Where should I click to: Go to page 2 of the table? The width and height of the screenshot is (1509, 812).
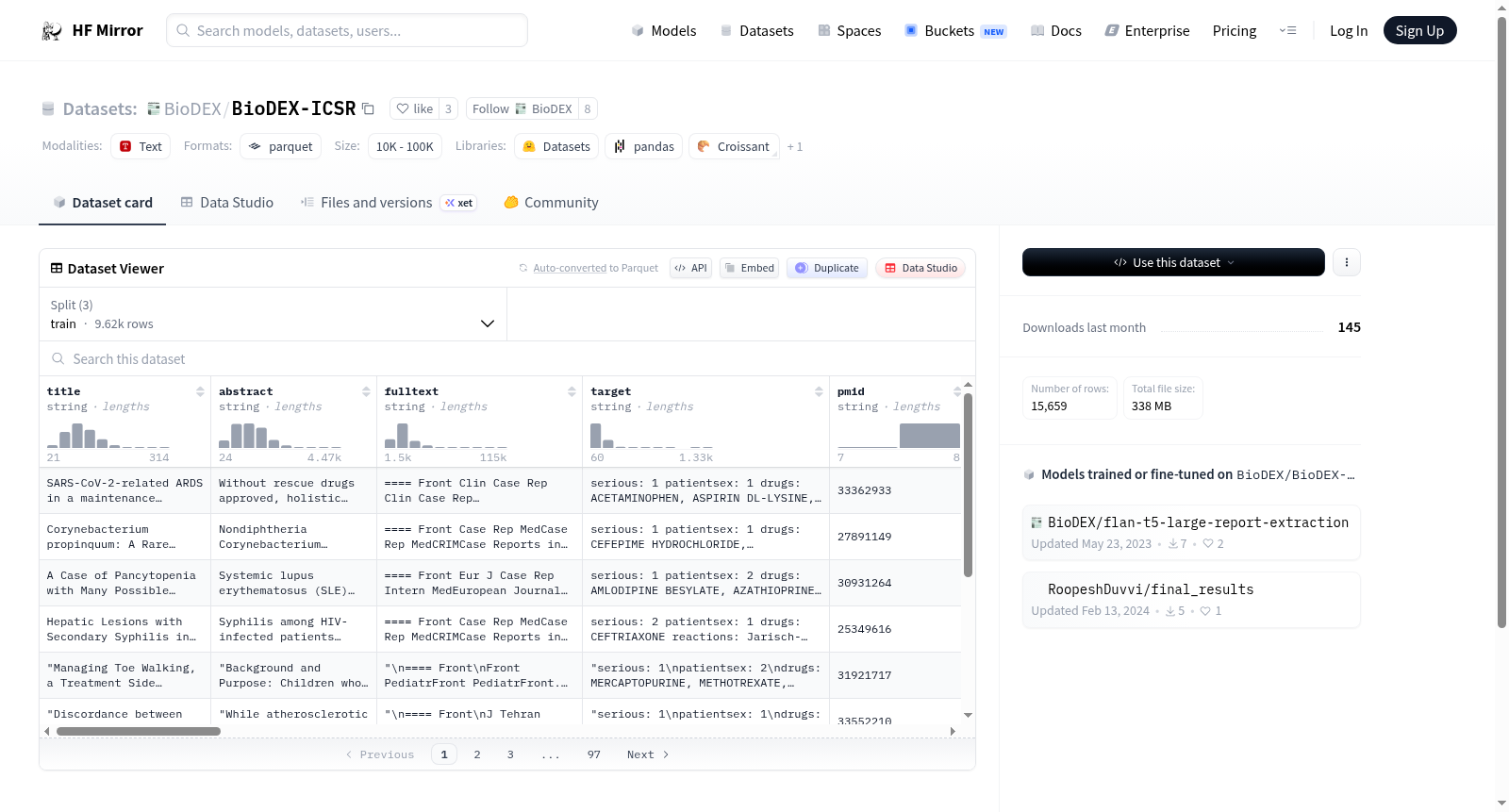point(477,754)
